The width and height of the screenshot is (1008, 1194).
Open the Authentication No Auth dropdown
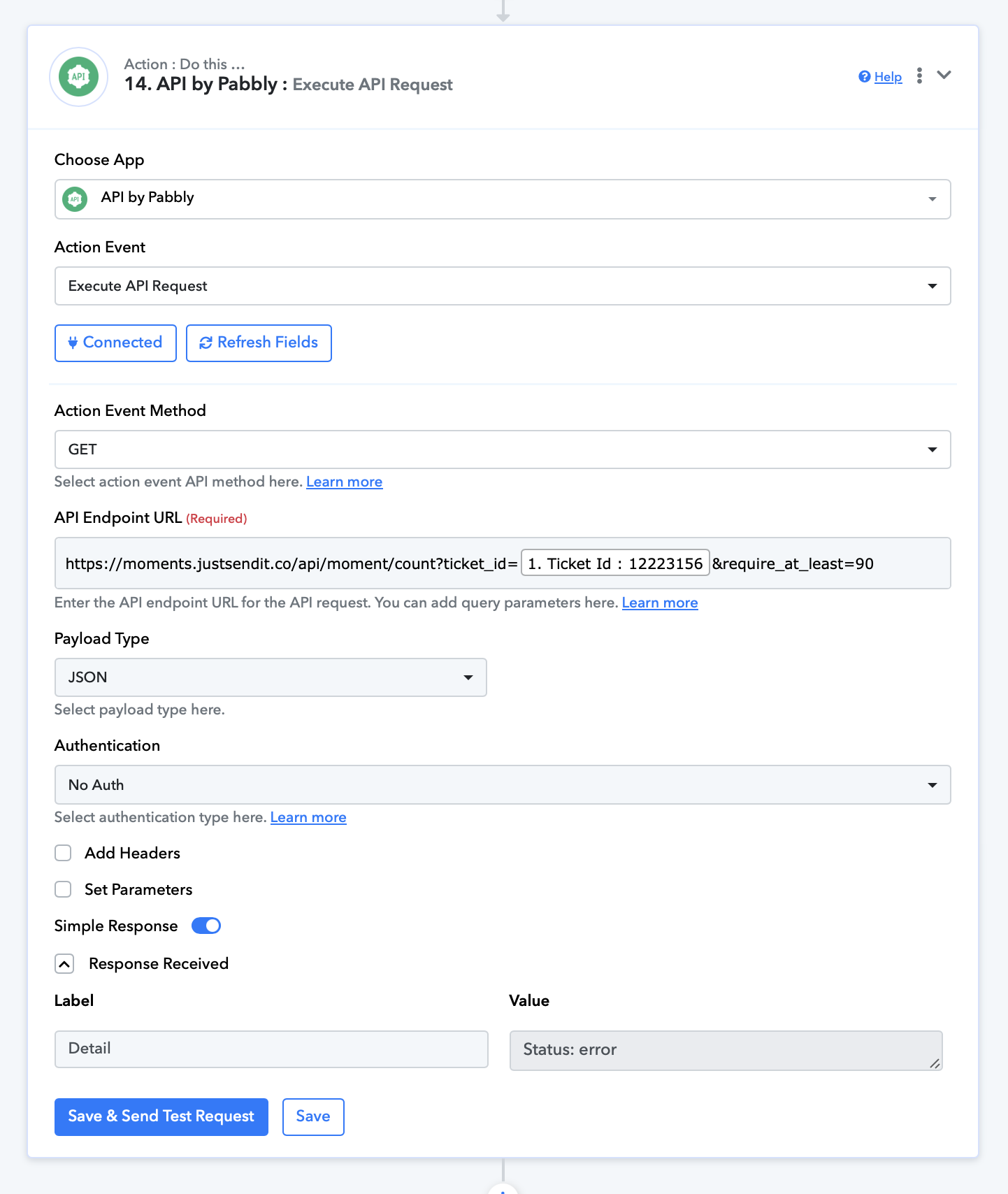pyautogui.click(x=503, y=785)
